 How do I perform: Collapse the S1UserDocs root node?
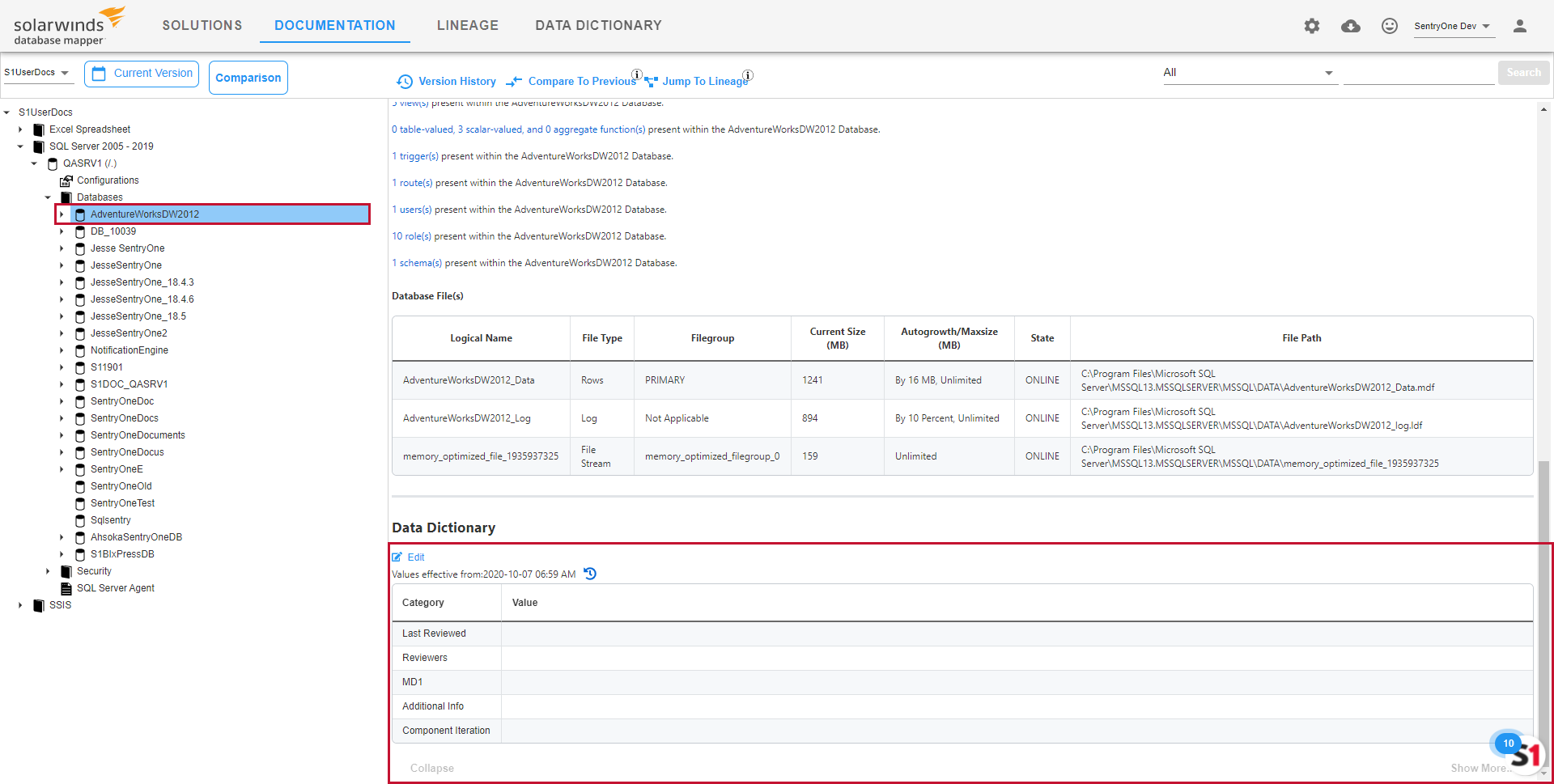tap(6, 112)
